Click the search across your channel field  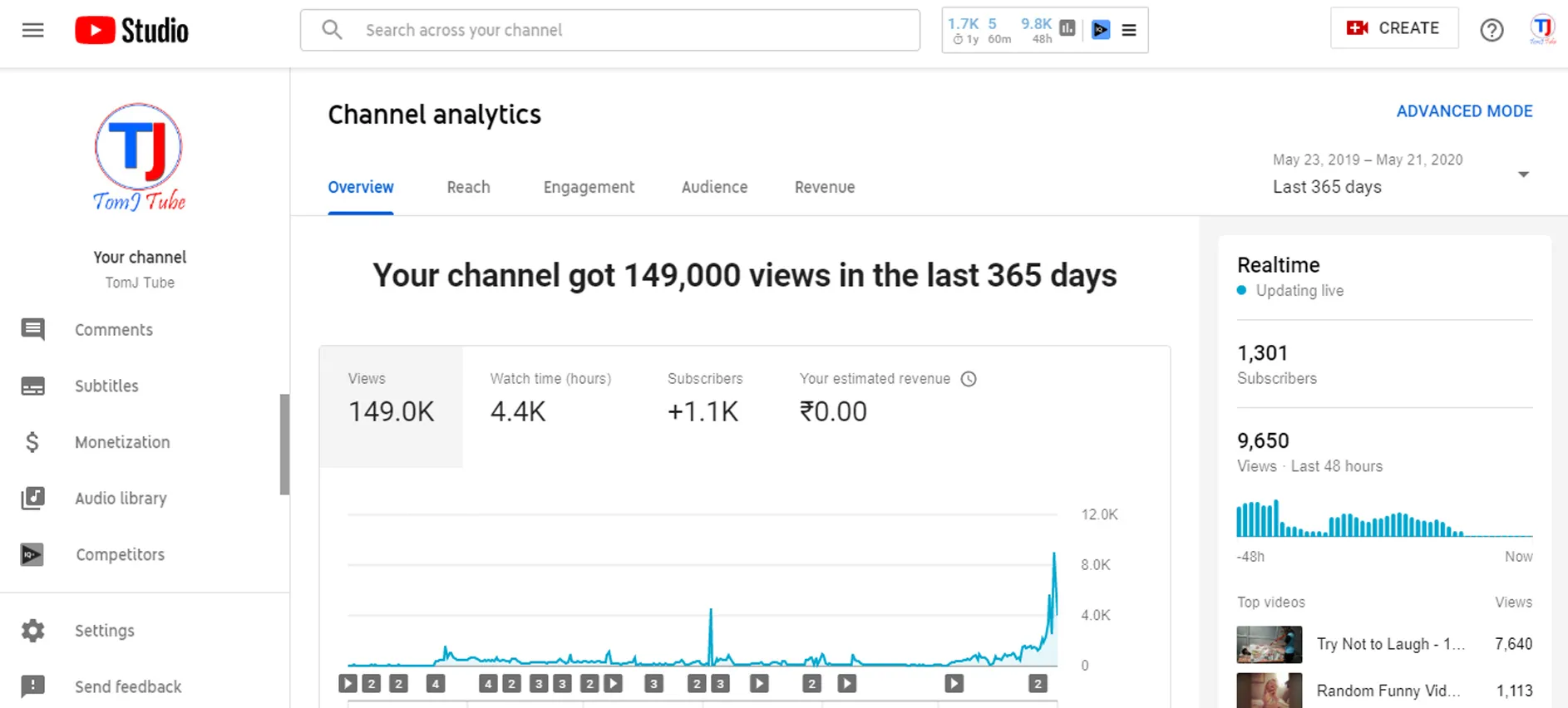point(611,31)
